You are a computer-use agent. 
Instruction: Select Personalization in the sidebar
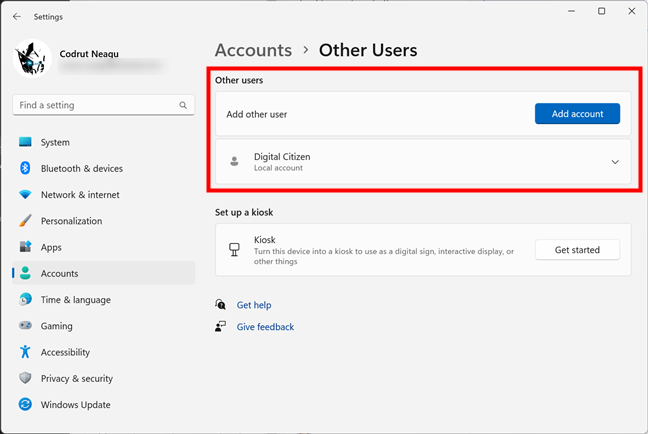(103, 221)
